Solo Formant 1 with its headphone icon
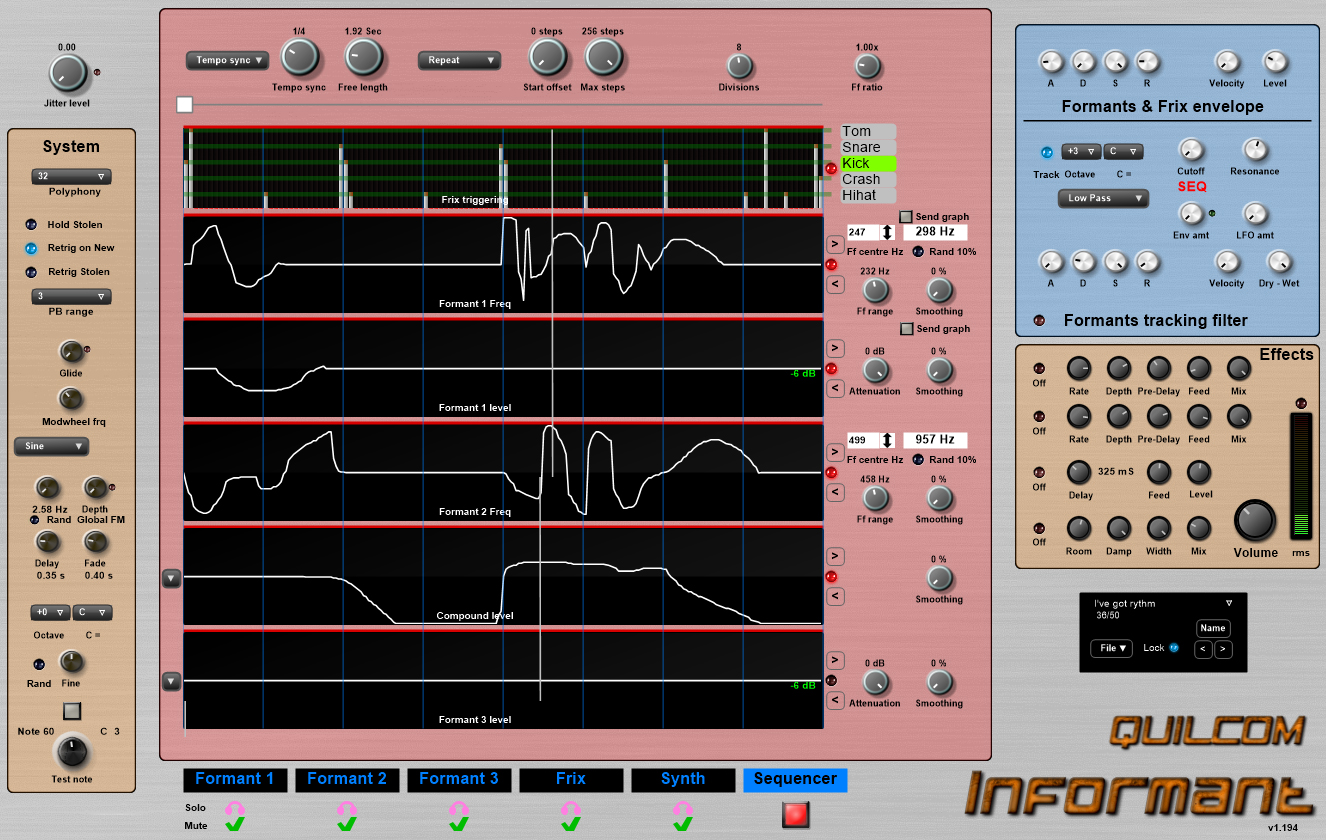This screenshot has height=840, width=1326. (x=234, y=808)
